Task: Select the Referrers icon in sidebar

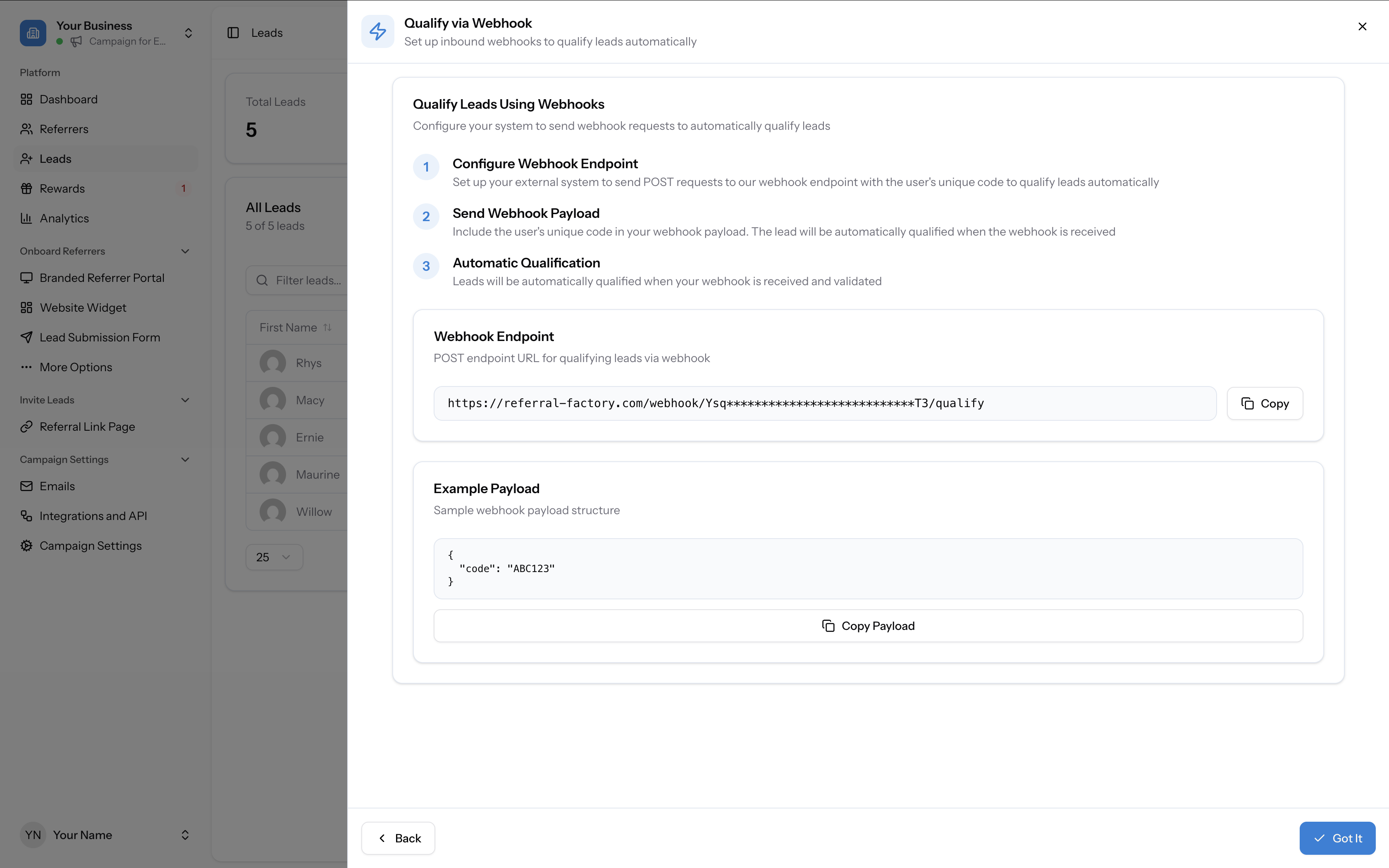Action: coord(26,129)
